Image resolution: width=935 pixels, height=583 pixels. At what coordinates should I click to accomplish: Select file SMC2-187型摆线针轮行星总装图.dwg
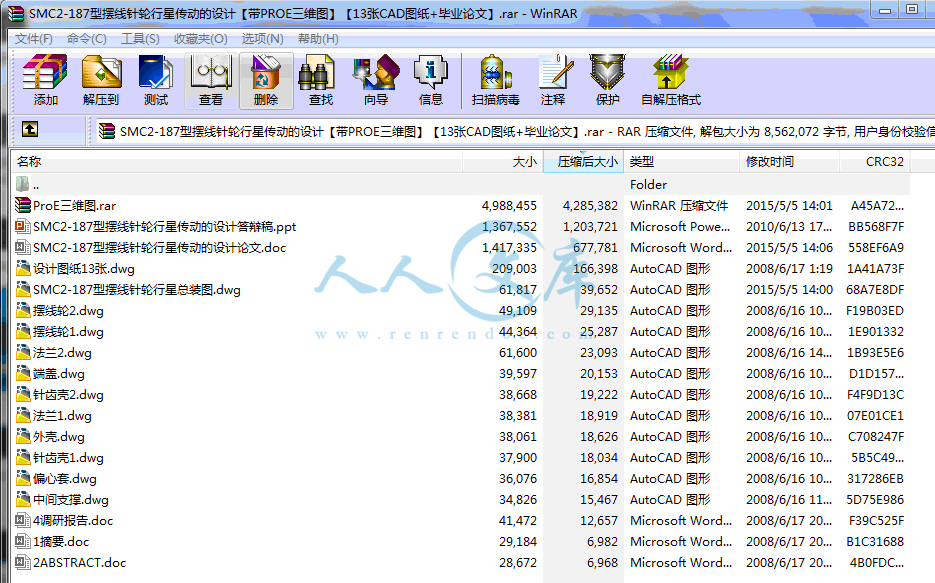(137, 290)
